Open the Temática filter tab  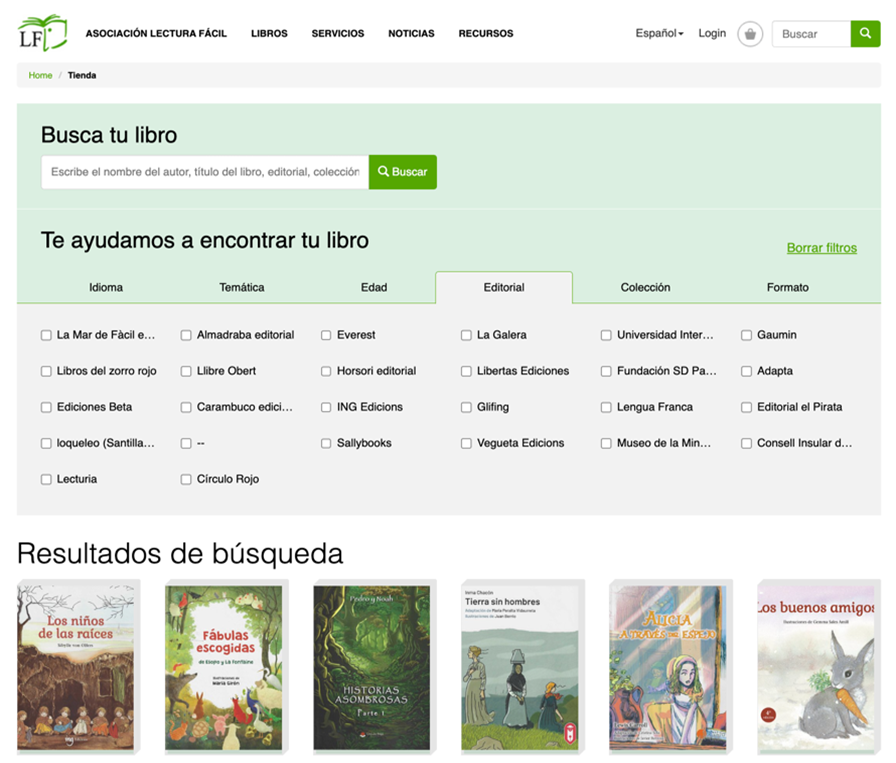click(x=242, y=287)
